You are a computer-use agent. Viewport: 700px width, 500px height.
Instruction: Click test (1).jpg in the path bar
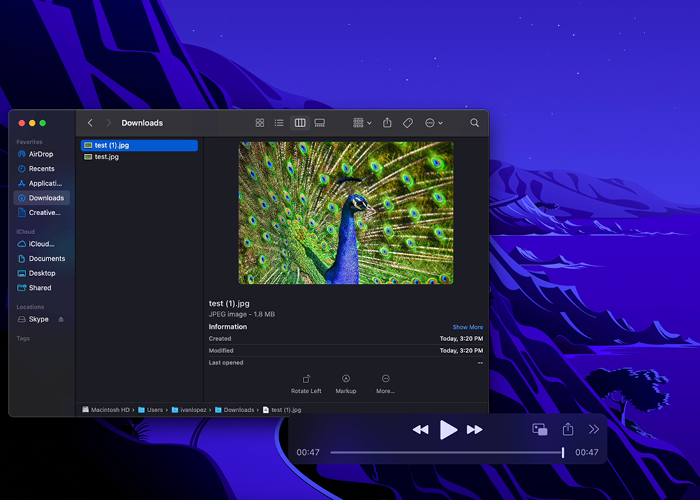[282, 410]
